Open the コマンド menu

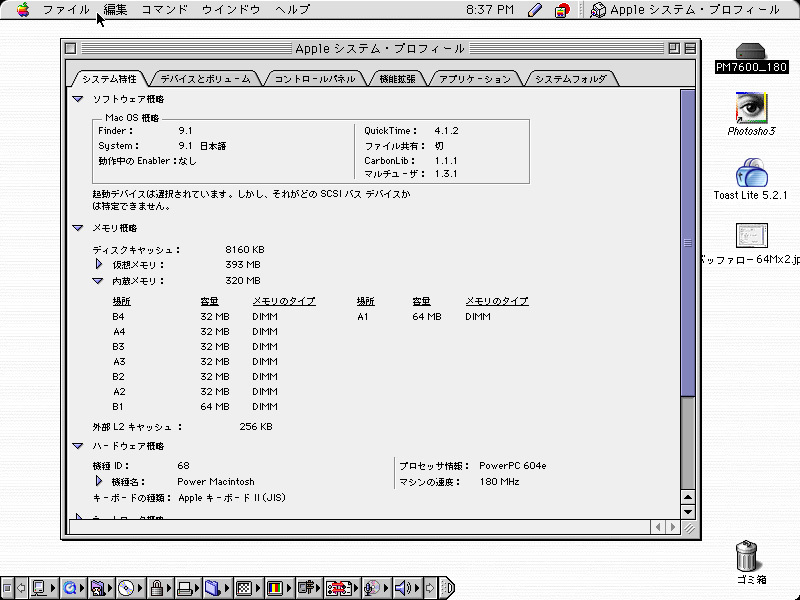(x=164, y=10)
